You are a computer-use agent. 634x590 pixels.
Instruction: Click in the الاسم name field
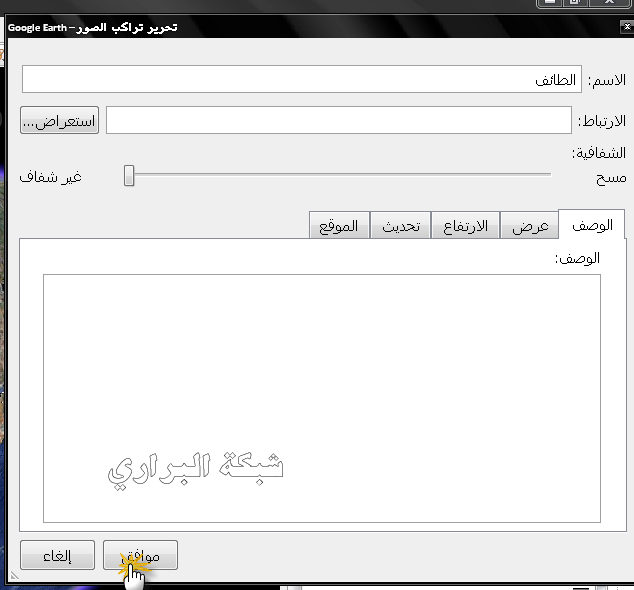tap(302, 79)
